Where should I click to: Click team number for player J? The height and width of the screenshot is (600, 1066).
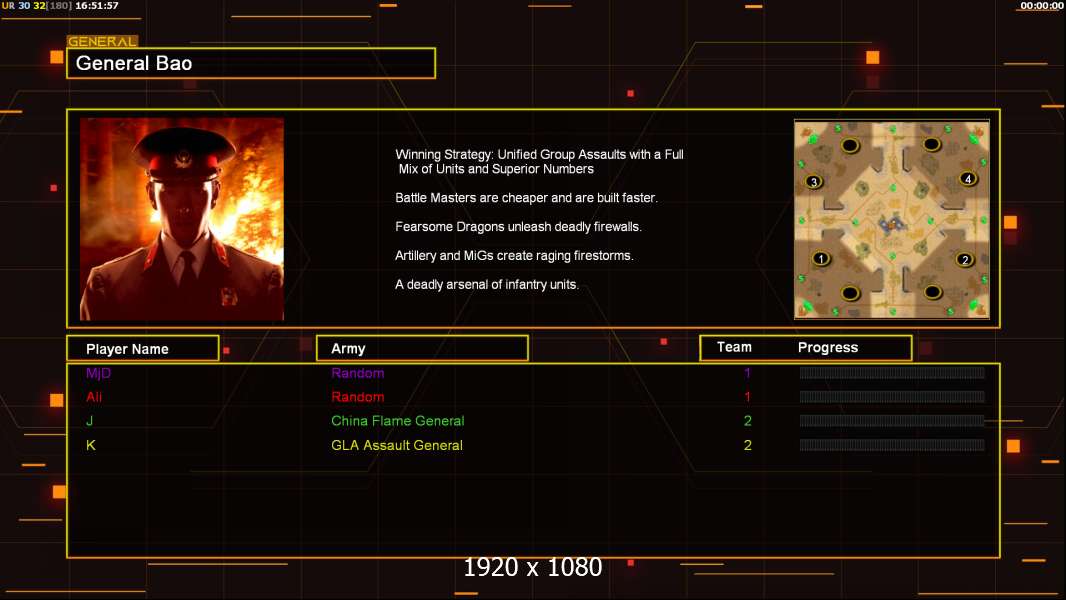(748, 421)
